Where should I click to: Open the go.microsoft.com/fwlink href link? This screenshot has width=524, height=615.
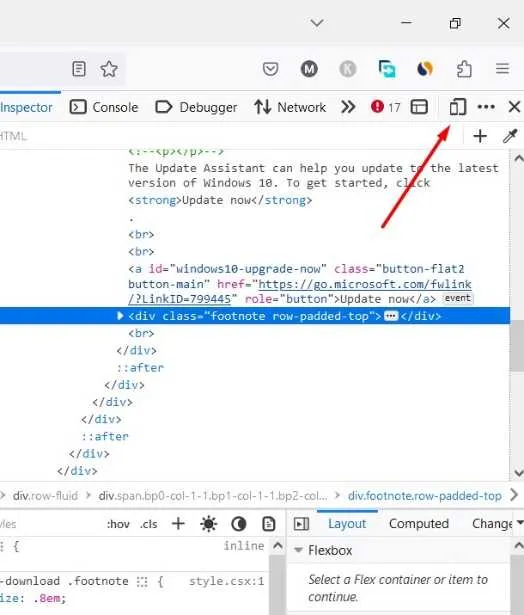click(300, 291)
